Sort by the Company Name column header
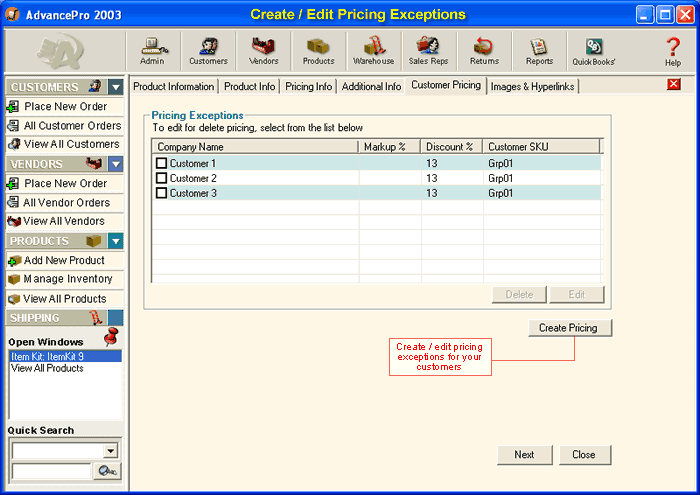700x495 pixels. (255, 147)
